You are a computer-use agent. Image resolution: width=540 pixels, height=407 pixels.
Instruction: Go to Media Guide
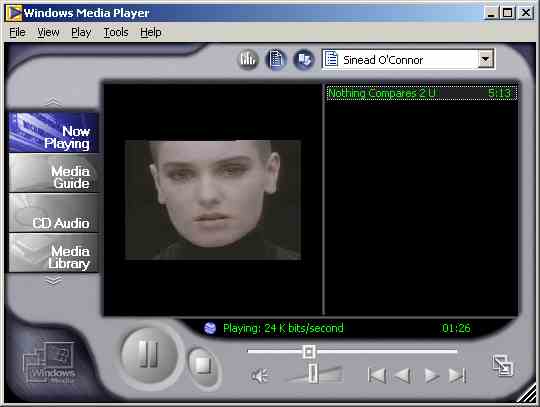[54, 173]
